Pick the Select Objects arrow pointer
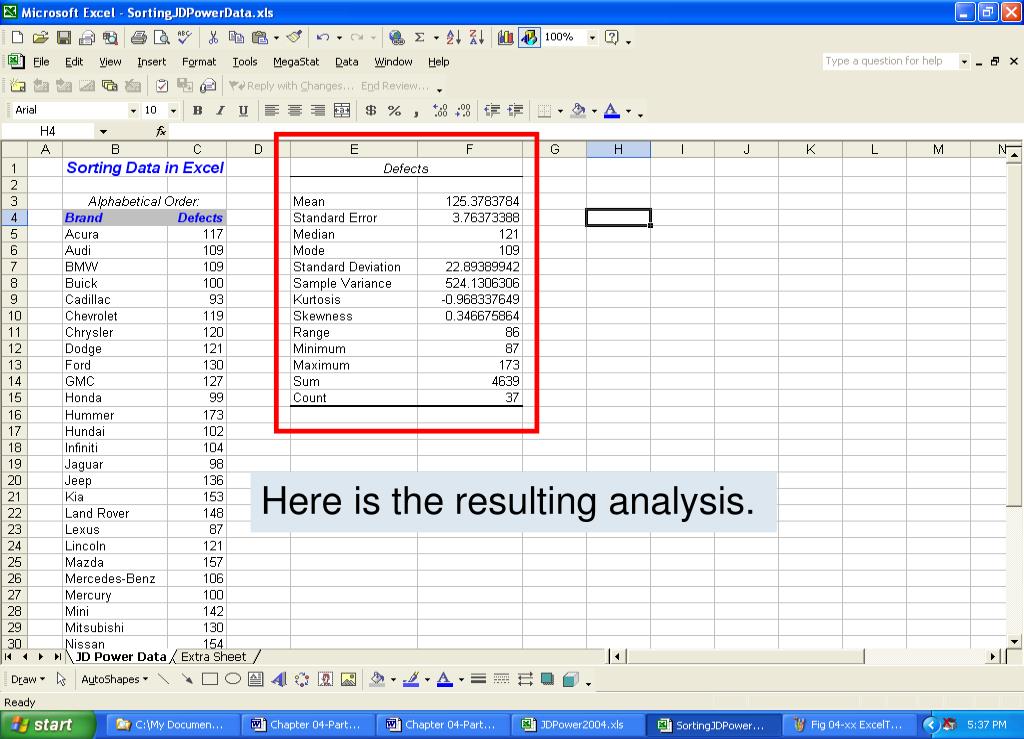 pyautogui.click(x=61, y=680)
